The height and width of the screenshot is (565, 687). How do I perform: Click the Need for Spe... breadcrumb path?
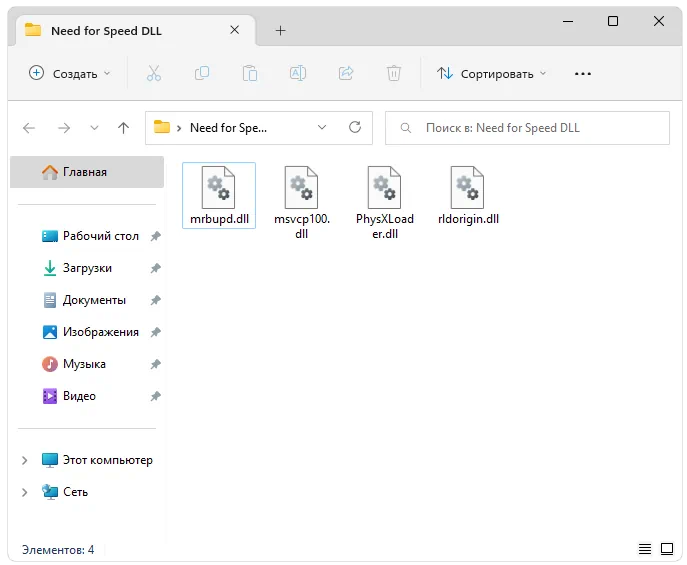(x=228, y=128)
